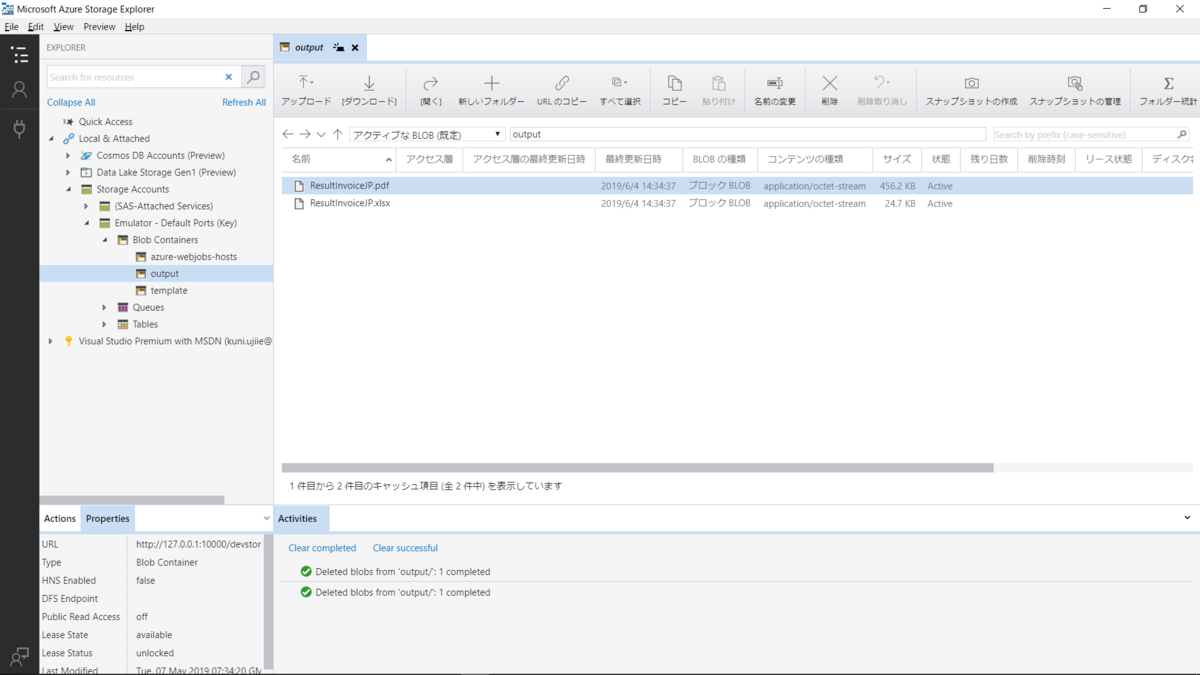The width and height of the screenshot is (1200, 675).
Task: Select Quick Access in the tree
Action: tap(105, 122)
